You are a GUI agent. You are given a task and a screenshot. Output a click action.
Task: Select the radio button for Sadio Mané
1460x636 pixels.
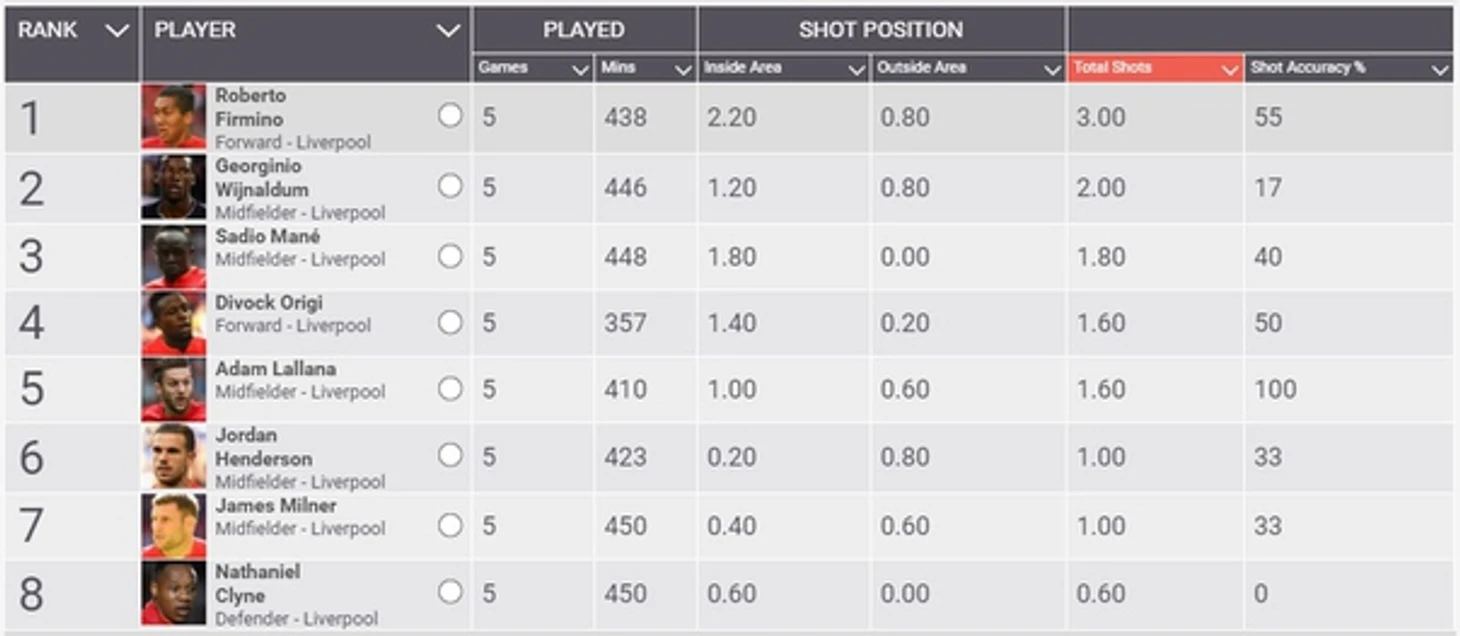pos(450,256)
